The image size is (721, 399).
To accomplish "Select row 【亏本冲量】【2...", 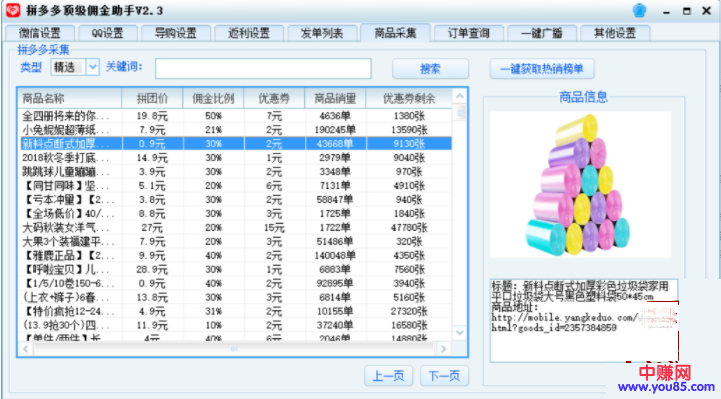I will [x=235, y=200].
